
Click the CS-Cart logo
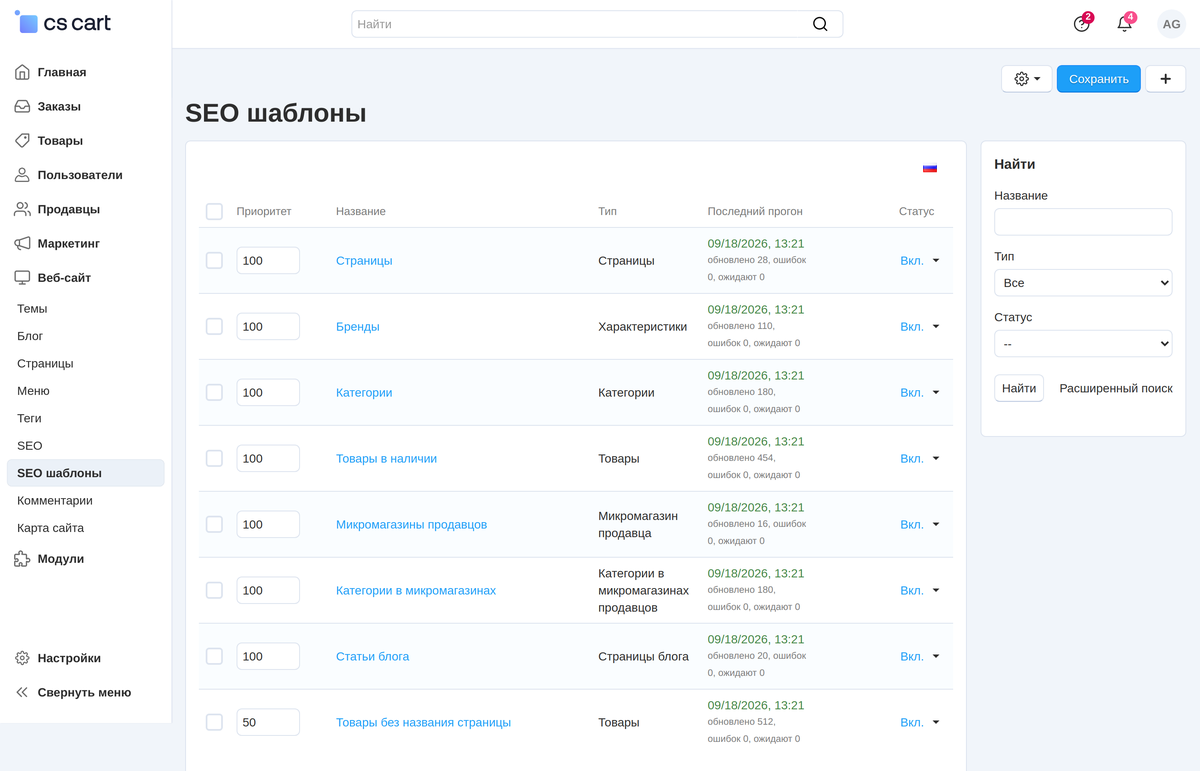(63, 23)
